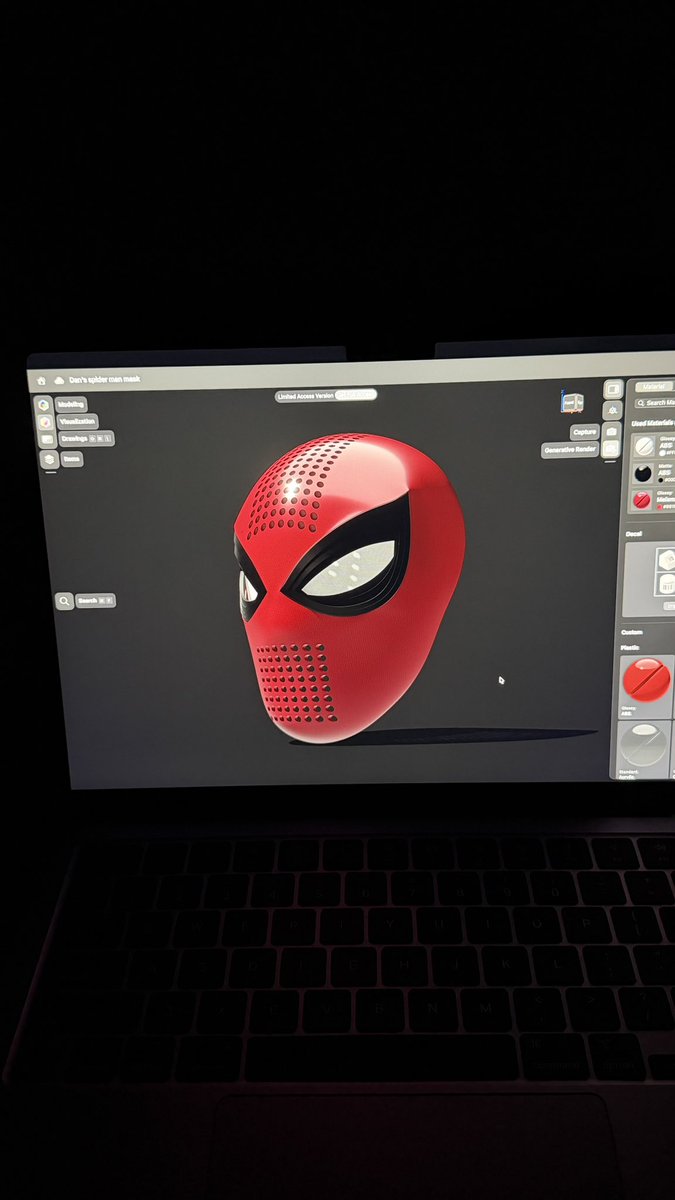Click the orientation cube in the viewport
This screenshot has width=675, height=1200.
572,403
